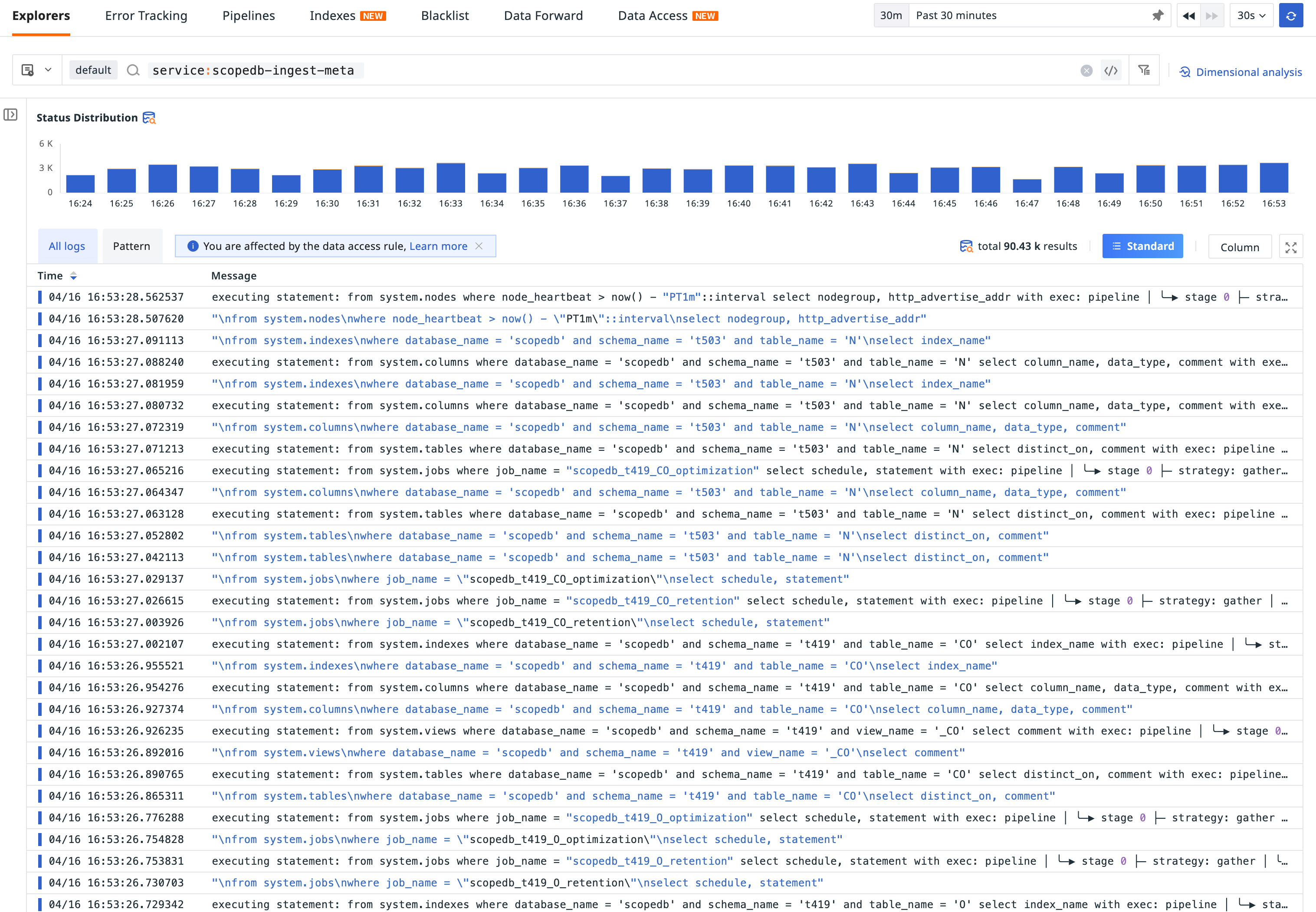Open log row at 16:53:27.003926

click(665, 623)
